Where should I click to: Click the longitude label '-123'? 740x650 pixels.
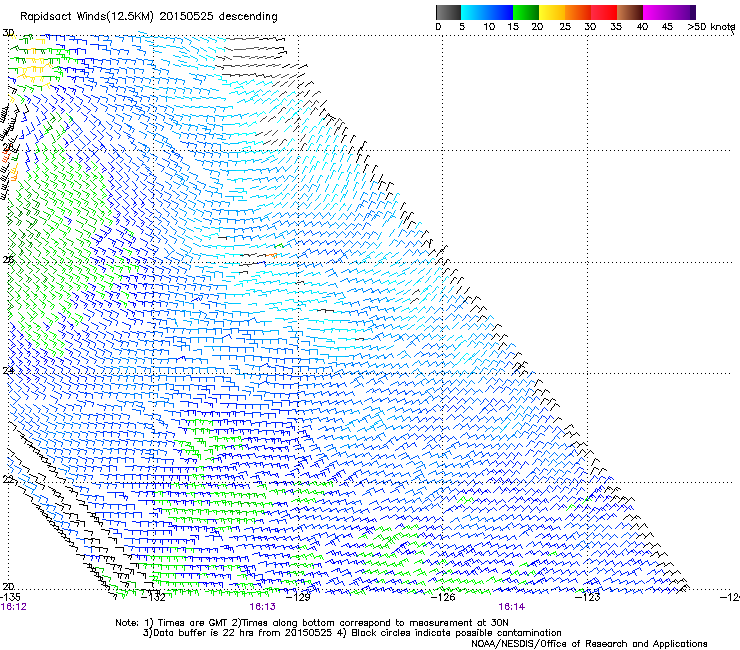pyautogui.click(x=588, y=598)
